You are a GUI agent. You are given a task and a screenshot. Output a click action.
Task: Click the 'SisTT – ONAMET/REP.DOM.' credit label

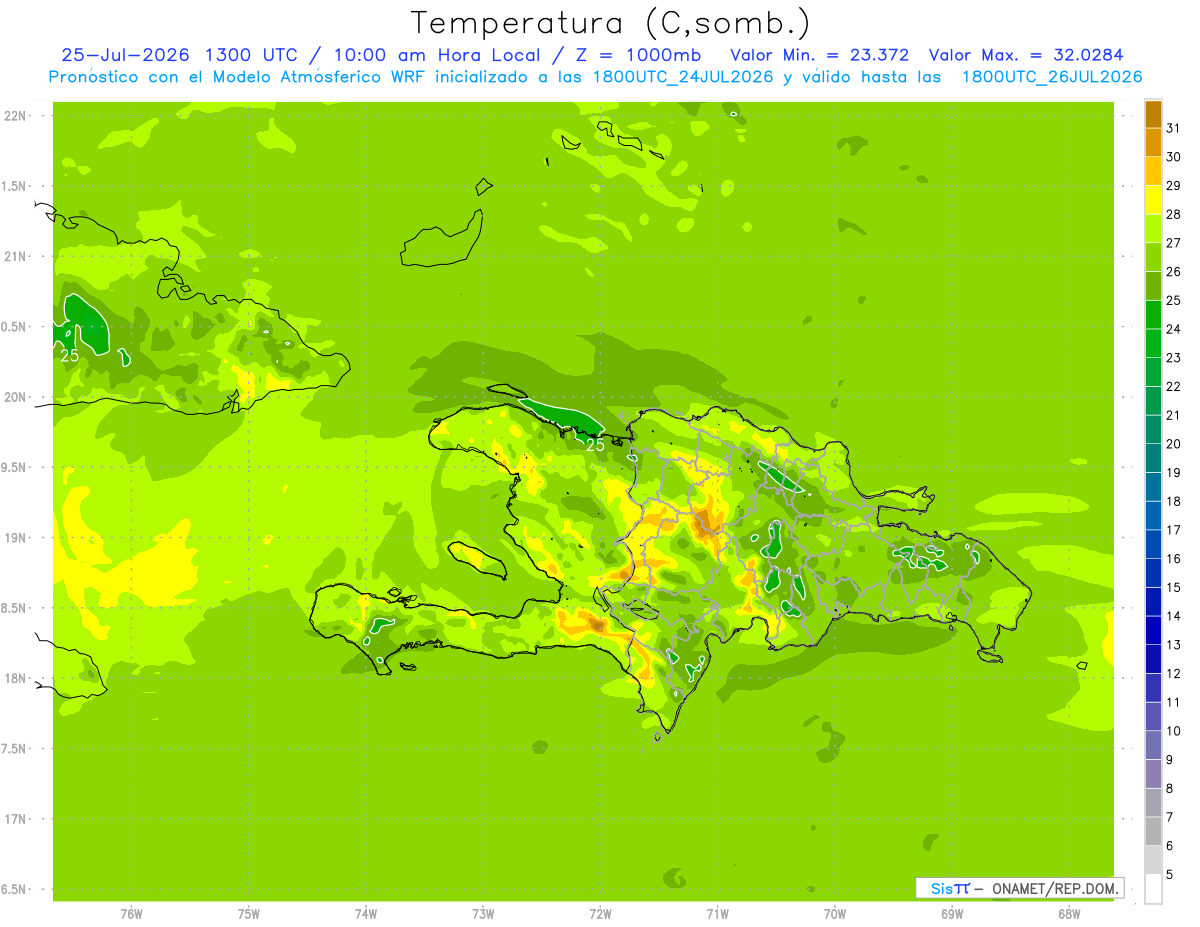click(1020, 888)
